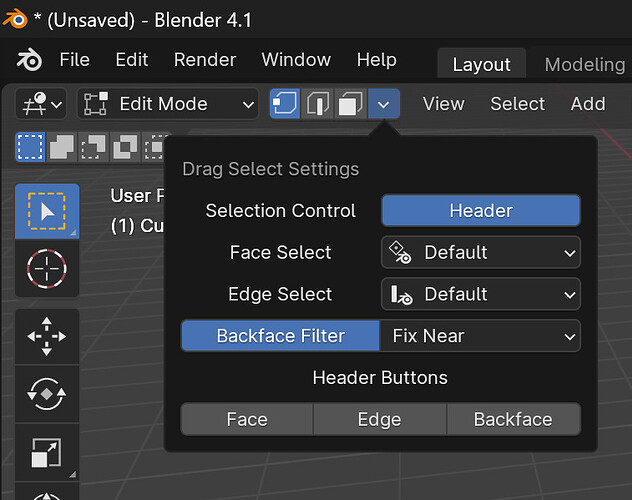Enable vertex select mode
Viewport: 632px width, 500px height.
point(285,104)
